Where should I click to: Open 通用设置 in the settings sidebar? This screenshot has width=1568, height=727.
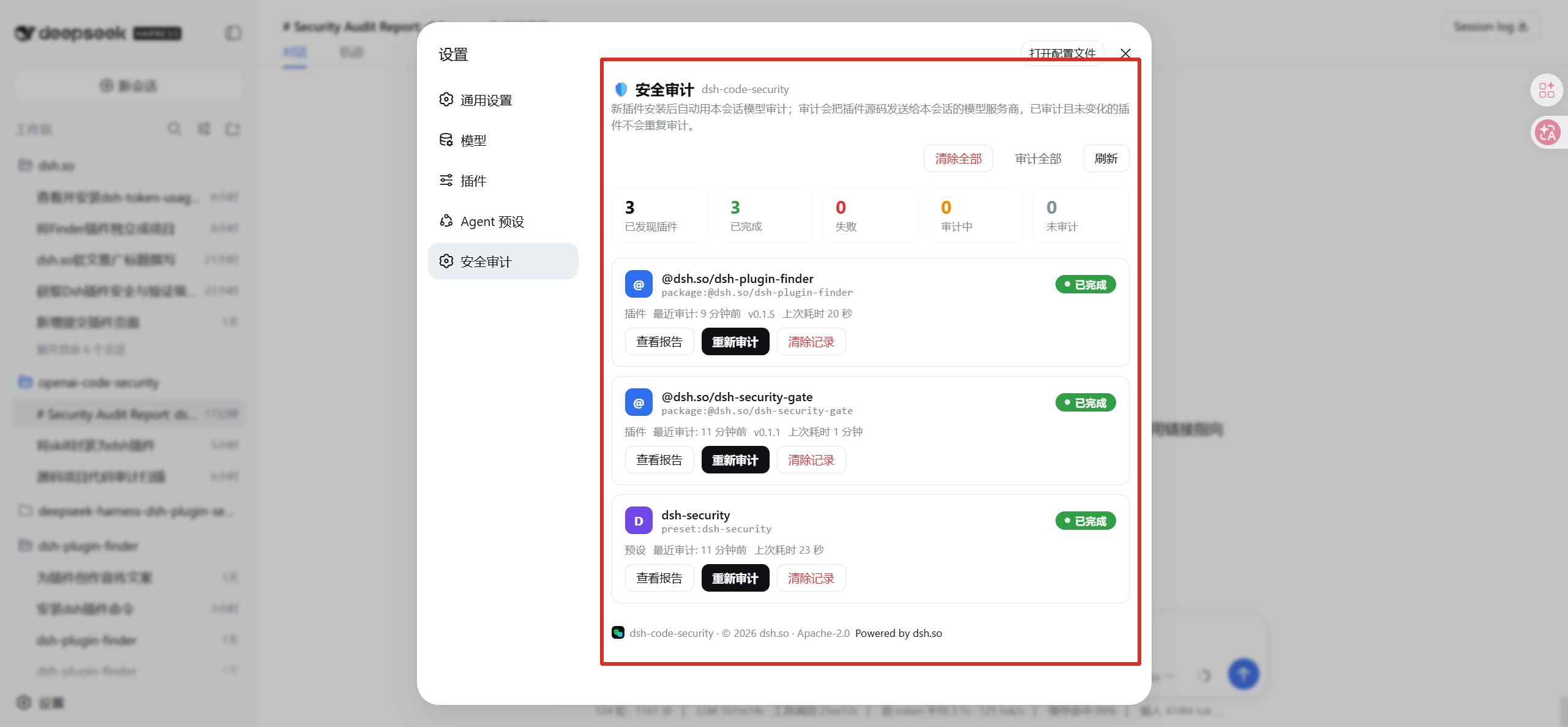503,100
